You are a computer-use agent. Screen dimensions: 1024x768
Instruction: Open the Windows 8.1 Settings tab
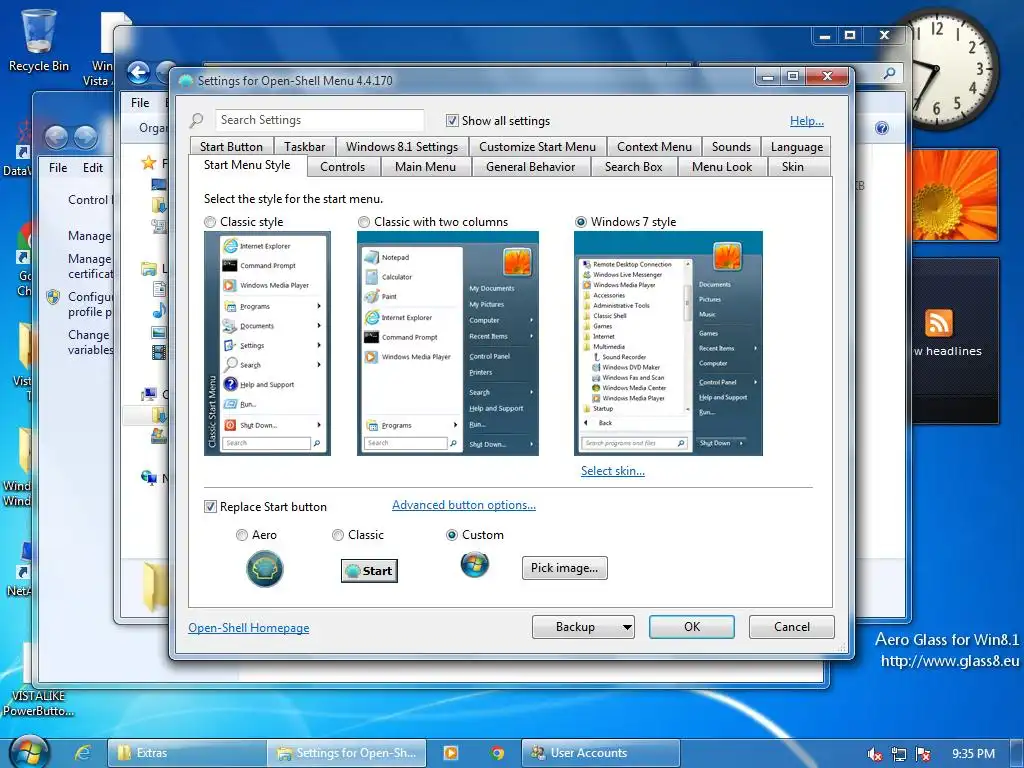pos(402,146)
